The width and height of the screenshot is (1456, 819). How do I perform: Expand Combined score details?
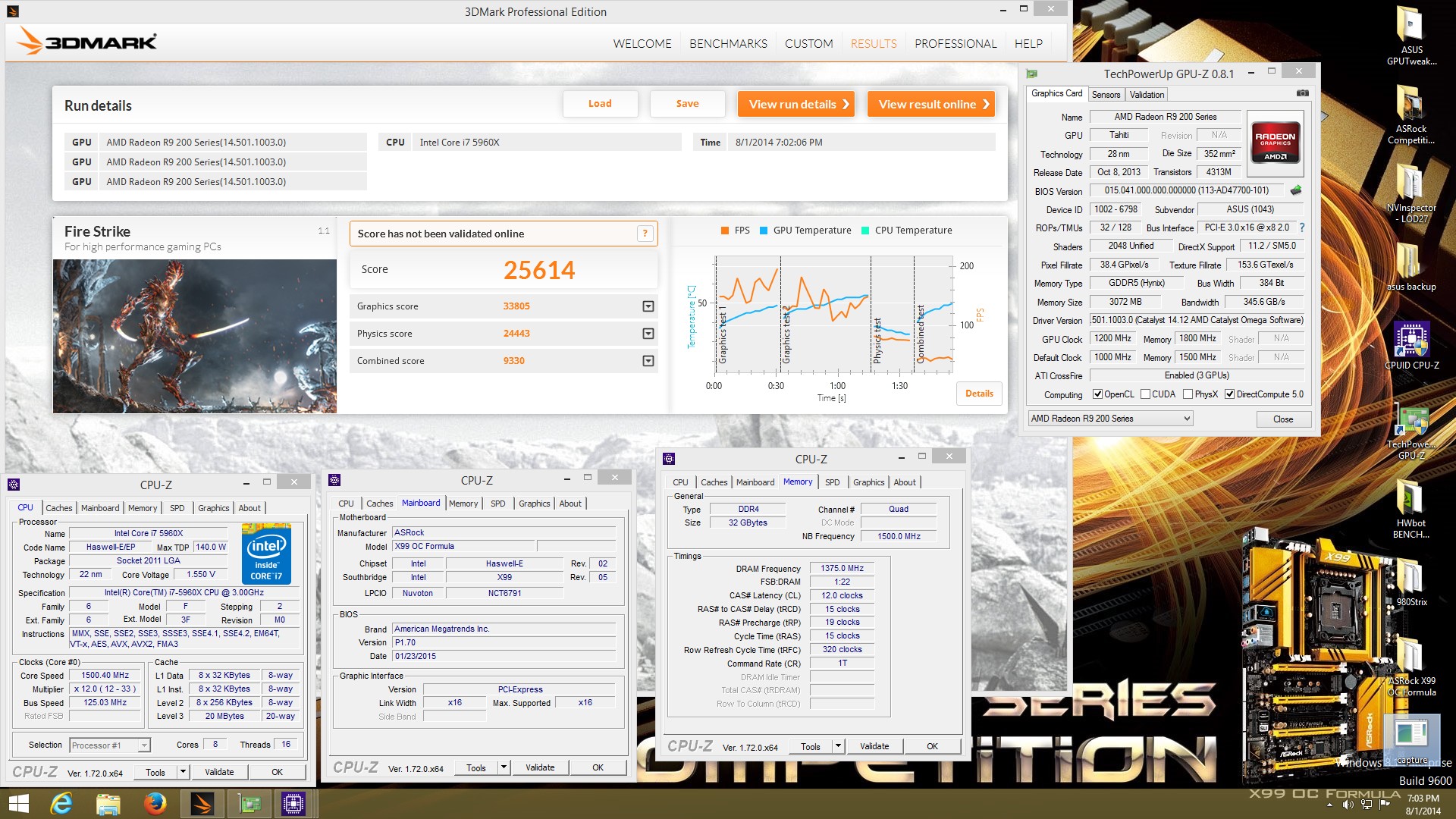point(648,361)
